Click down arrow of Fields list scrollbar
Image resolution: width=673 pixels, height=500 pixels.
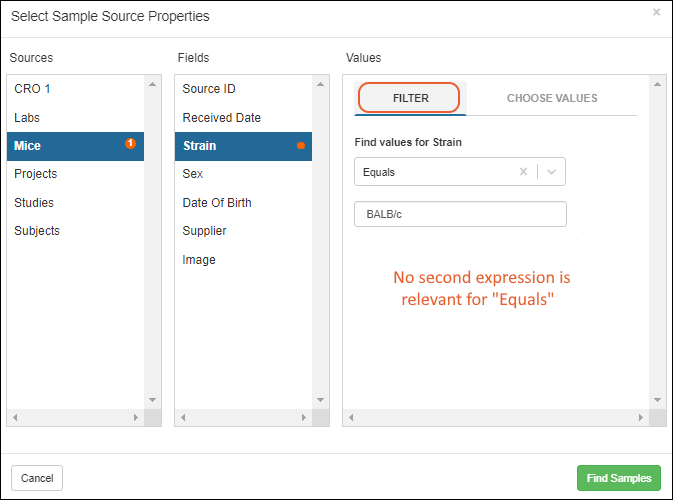tap(320, 400)
